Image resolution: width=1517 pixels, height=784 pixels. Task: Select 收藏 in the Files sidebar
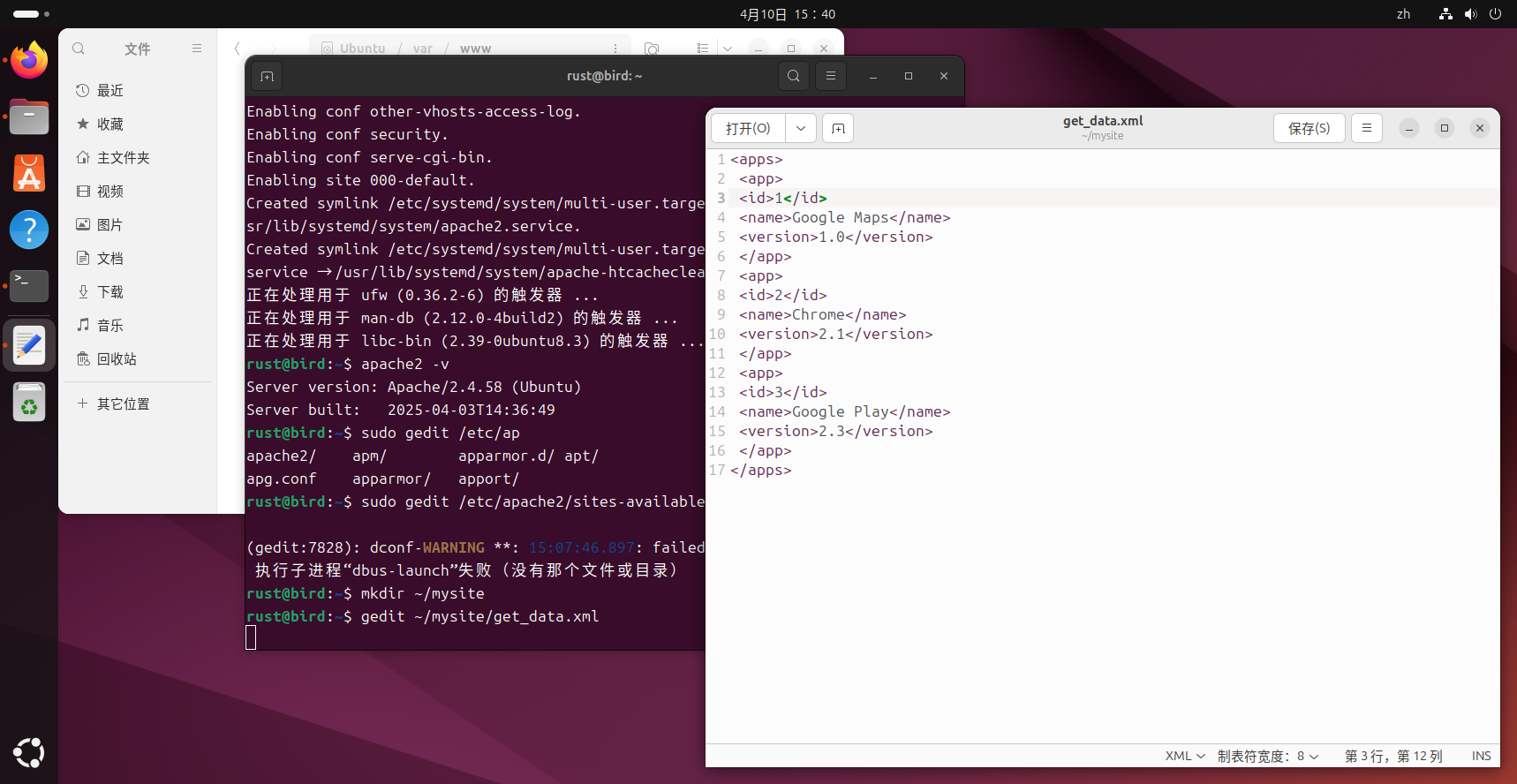tap(140, 124)
